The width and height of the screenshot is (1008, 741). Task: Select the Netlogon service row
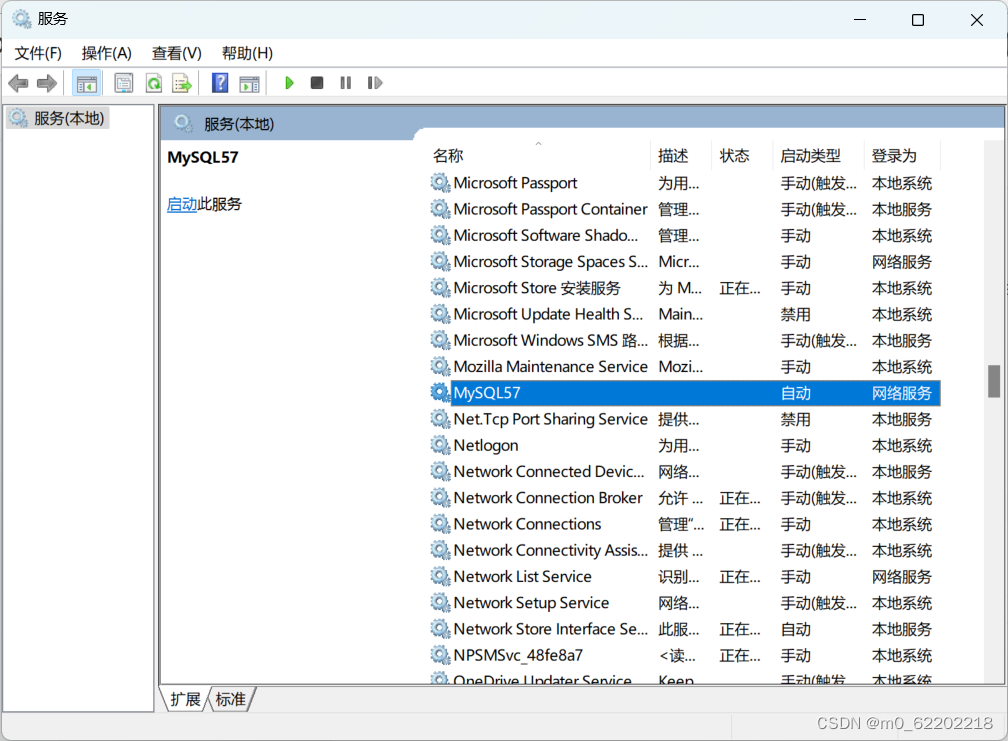click(x=685, y=445)
